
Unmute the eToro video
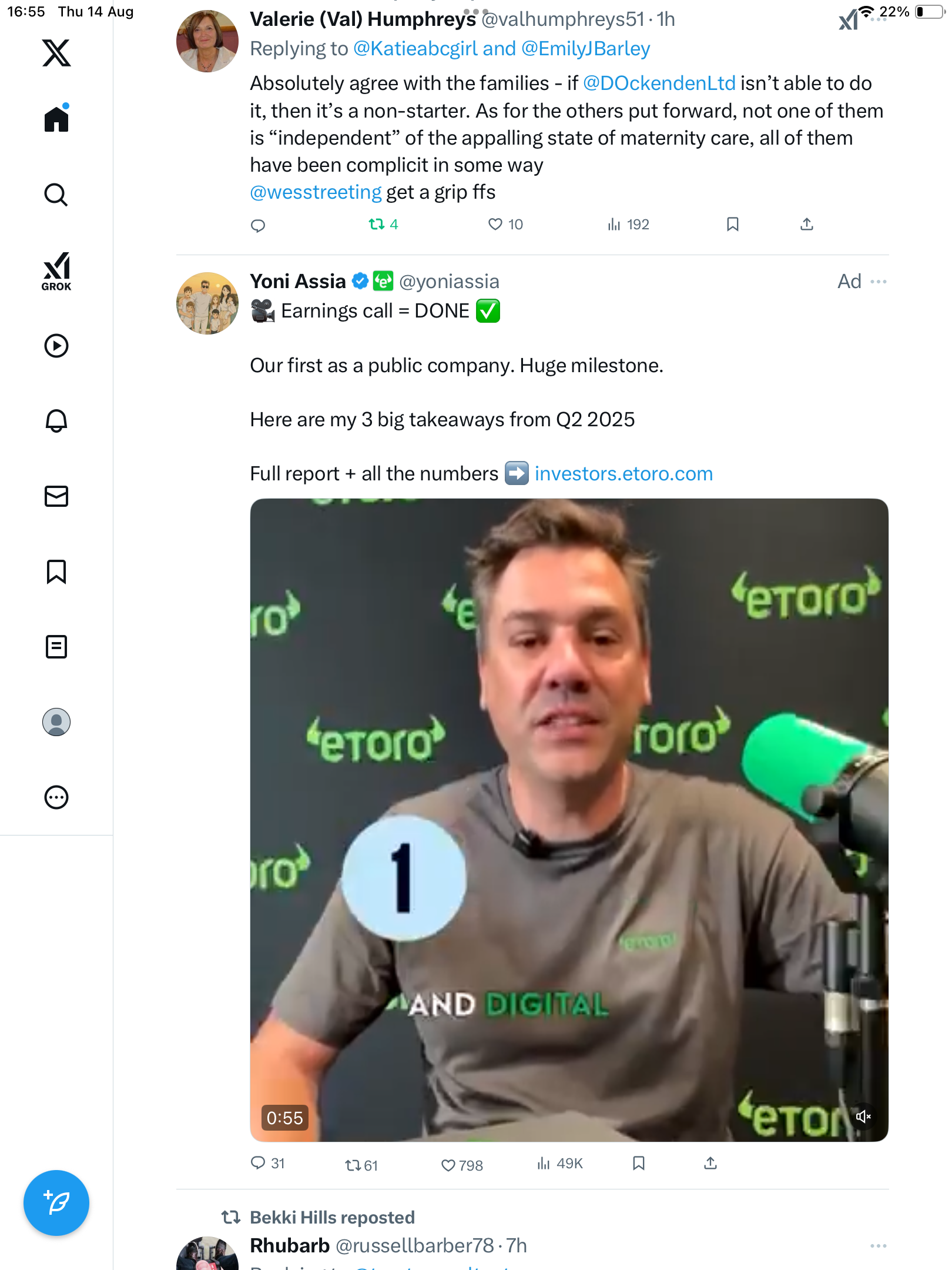(863, 1117)
